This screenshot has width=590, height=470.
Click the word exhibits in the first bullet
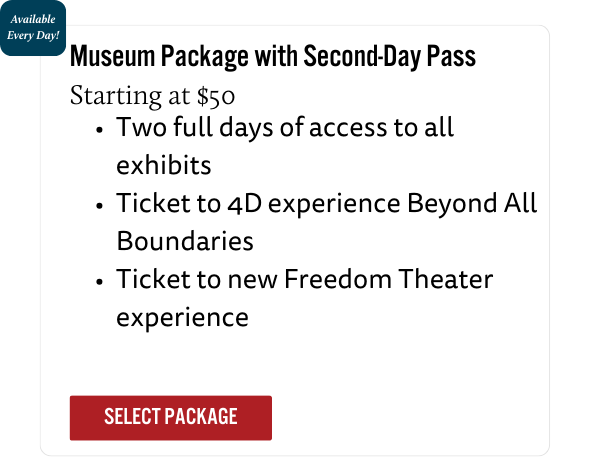[x=164, y=166]
